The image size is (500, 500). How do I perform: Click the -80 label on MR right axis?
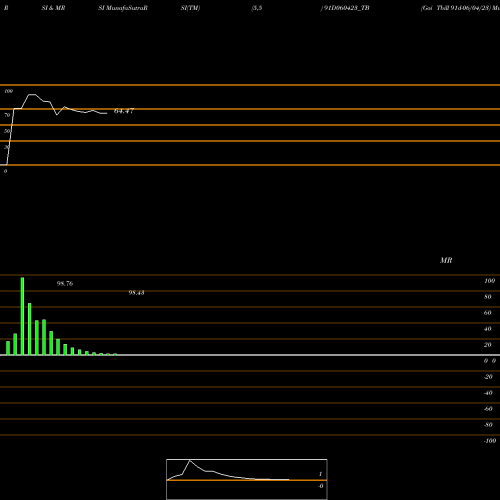[488, 425]
